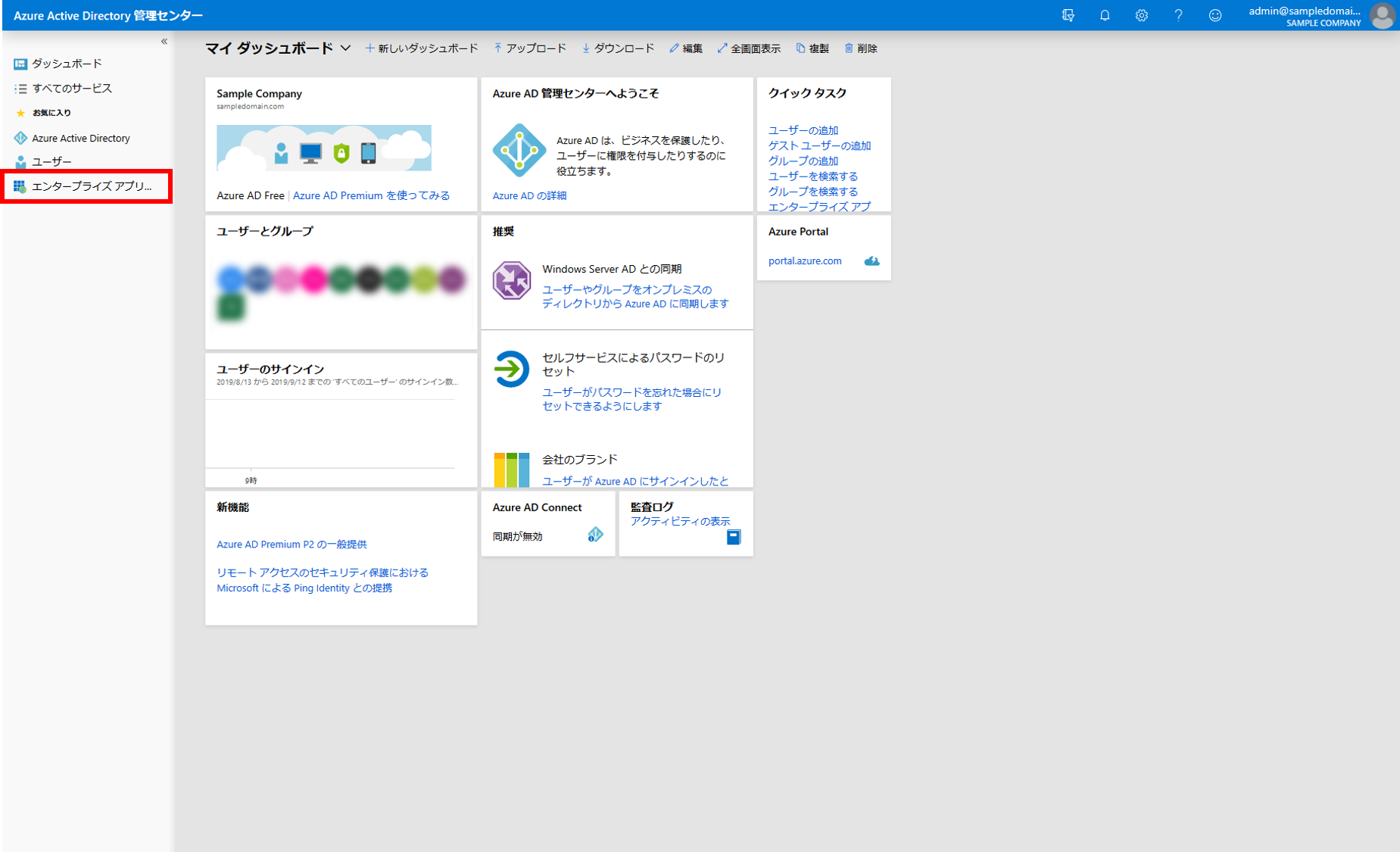The image size is (1400, 852).
Task: Open the マイ ダッシュボード dropdown chevron
Action: 345,48
